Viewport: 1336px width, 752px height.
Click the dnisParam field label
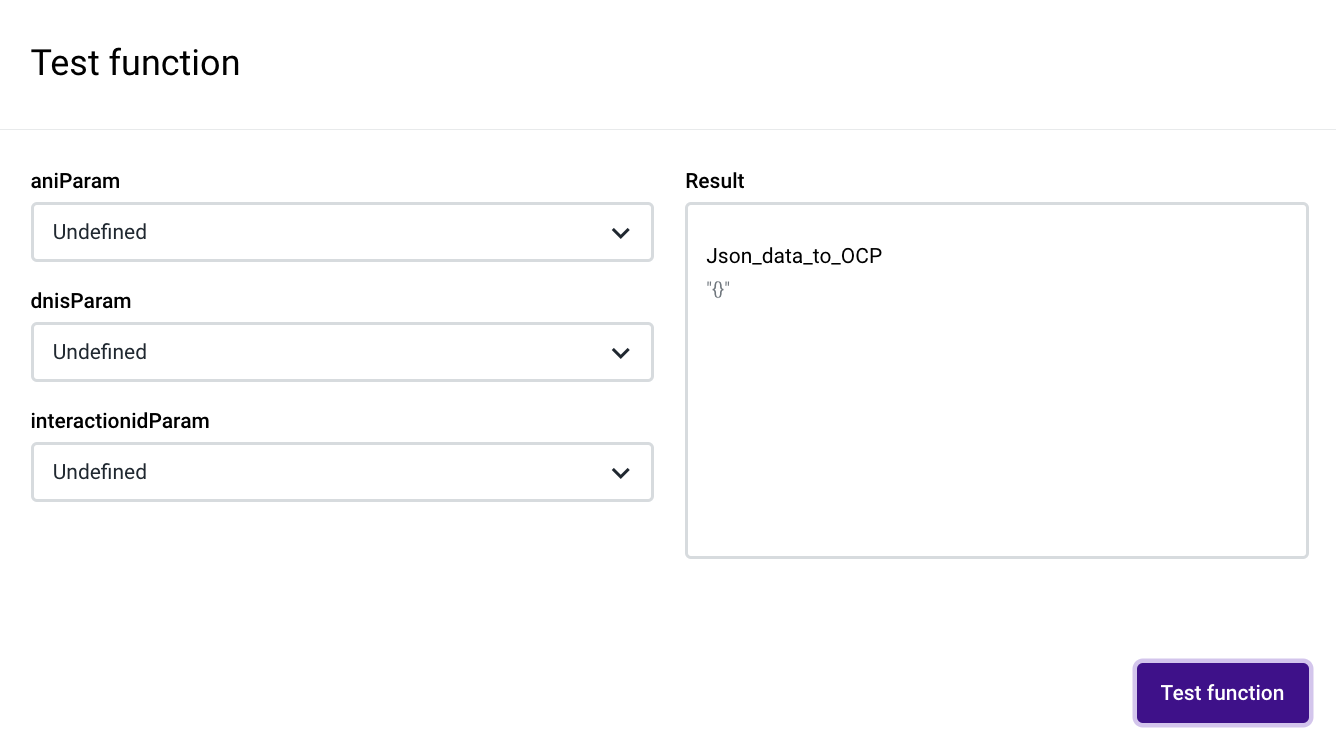click(81, 301)
